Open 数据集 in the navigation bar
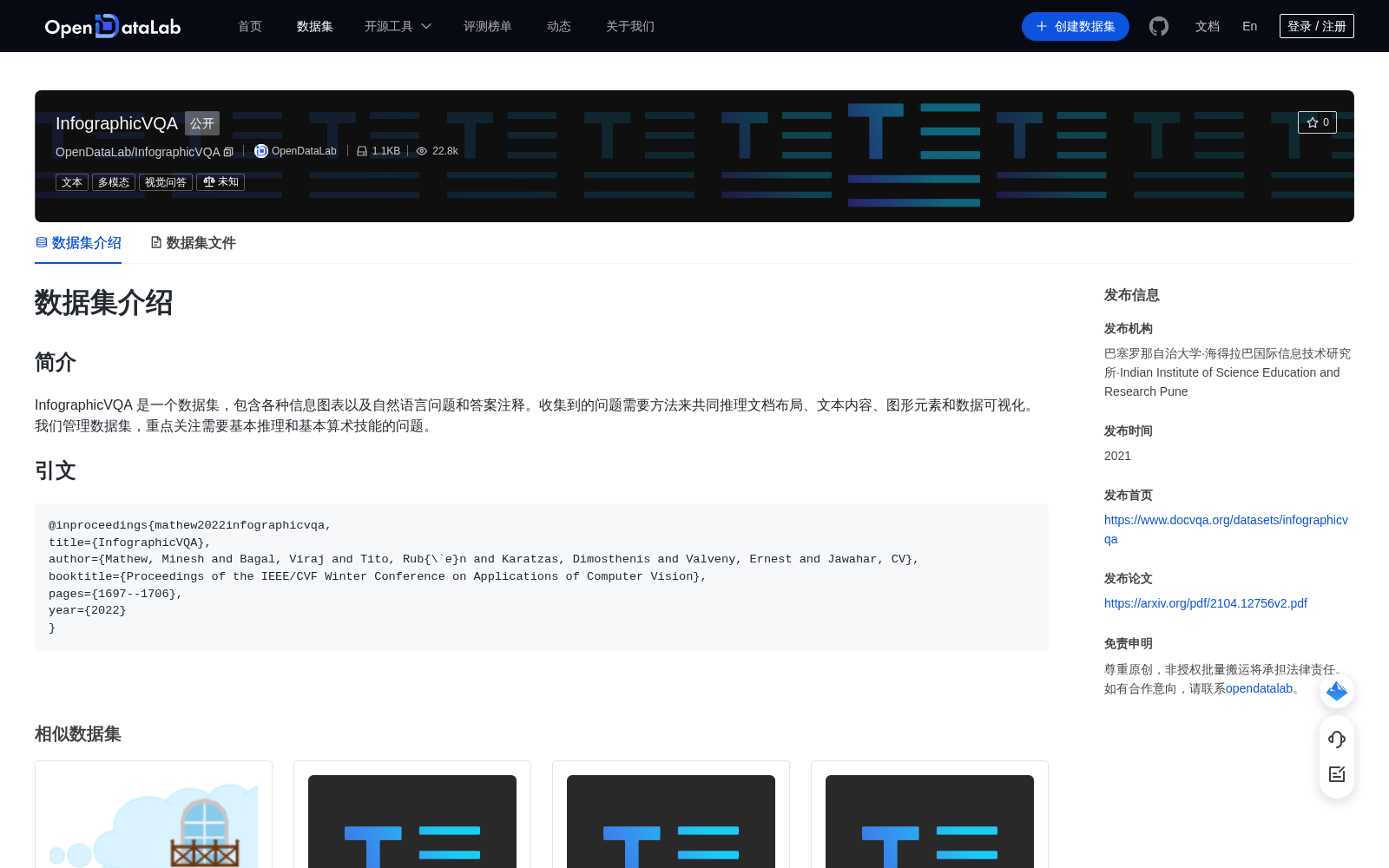Screen dimensions: 1389x868 coord(315,26)
